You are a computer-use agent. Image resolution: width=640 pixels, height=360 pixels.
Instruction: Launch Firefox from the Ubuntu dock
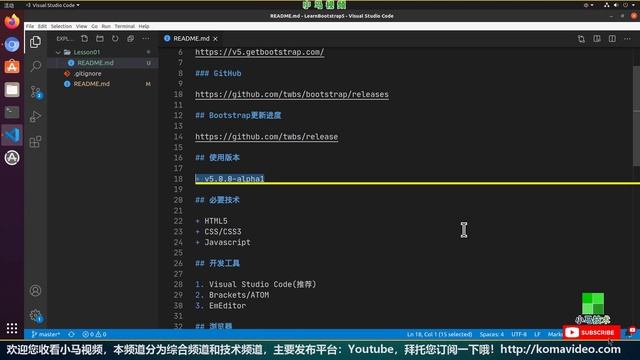[12, 21]
